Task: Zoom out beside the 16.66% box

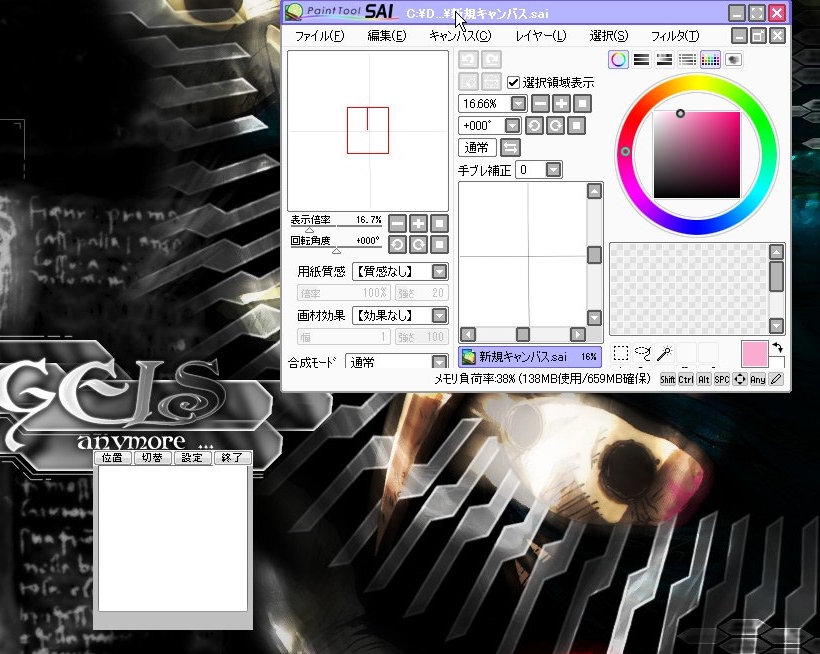Action: click(541, 104)
